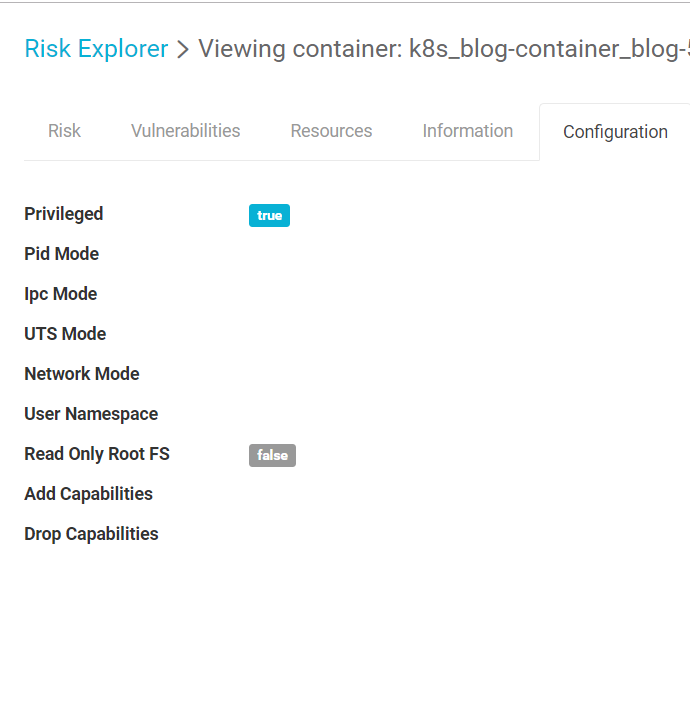Screen dimensions: 690x701
Task: Select the Network Mode label
Action: pos(82,374)
